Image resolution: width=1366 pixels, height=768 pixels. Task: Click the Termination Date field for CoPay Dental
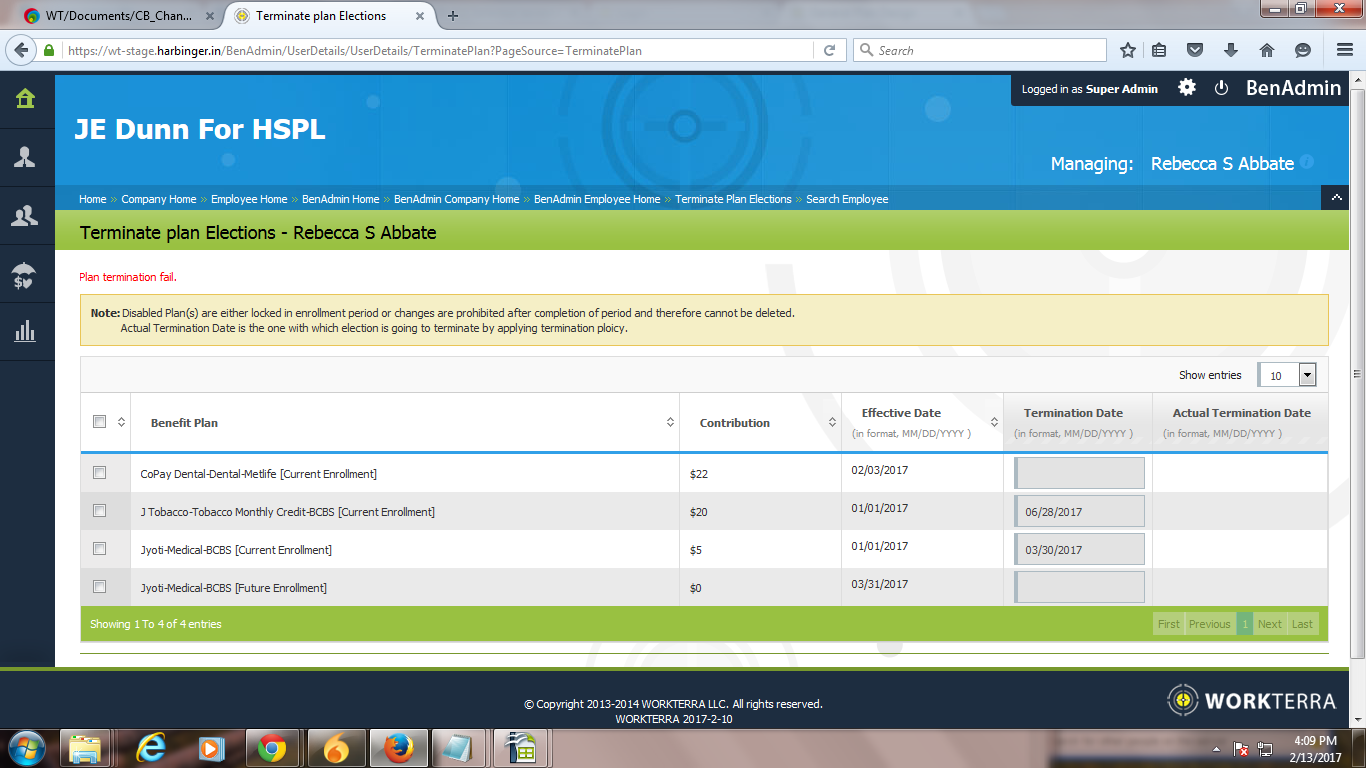1079,473
